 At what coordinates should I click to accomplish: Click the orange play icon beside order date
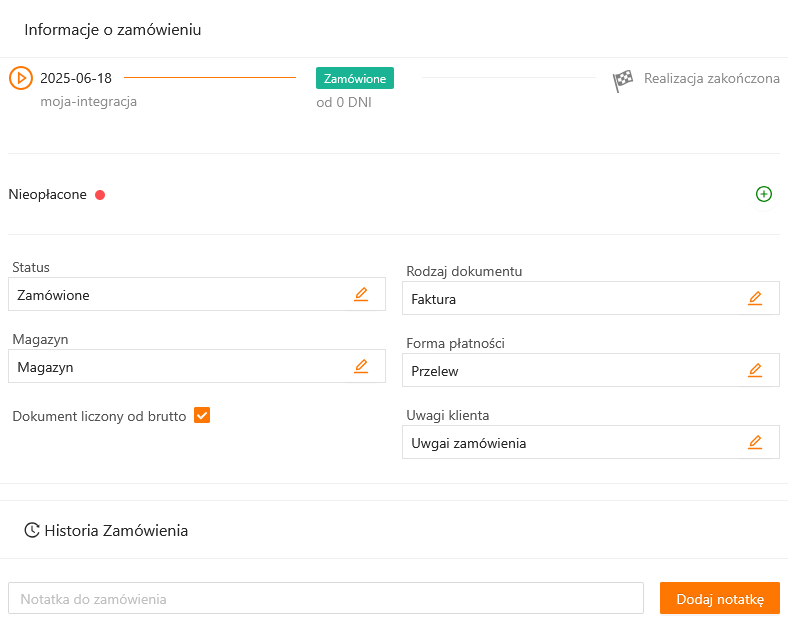pos(21,78)
